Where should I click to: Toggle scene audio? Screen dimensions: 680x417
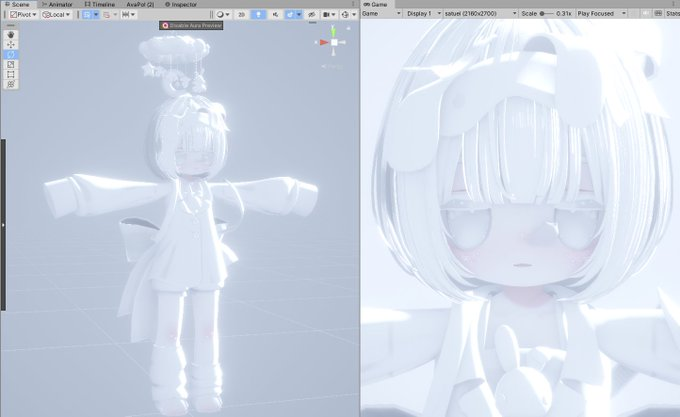tap(275, 15)
